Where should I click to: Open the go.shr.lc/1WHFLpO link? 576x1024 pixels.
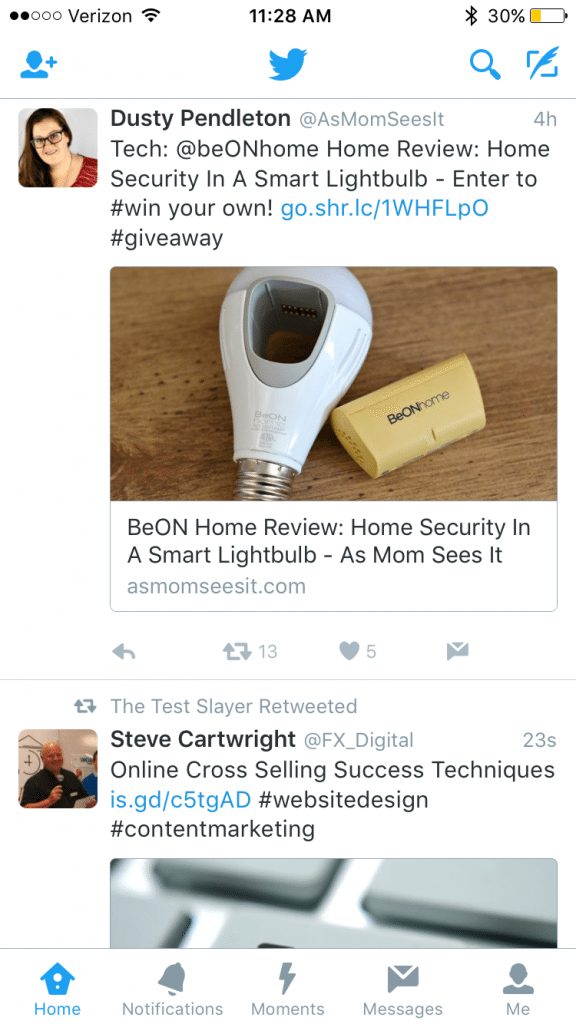pyautogui.click(x=384, y=208)
